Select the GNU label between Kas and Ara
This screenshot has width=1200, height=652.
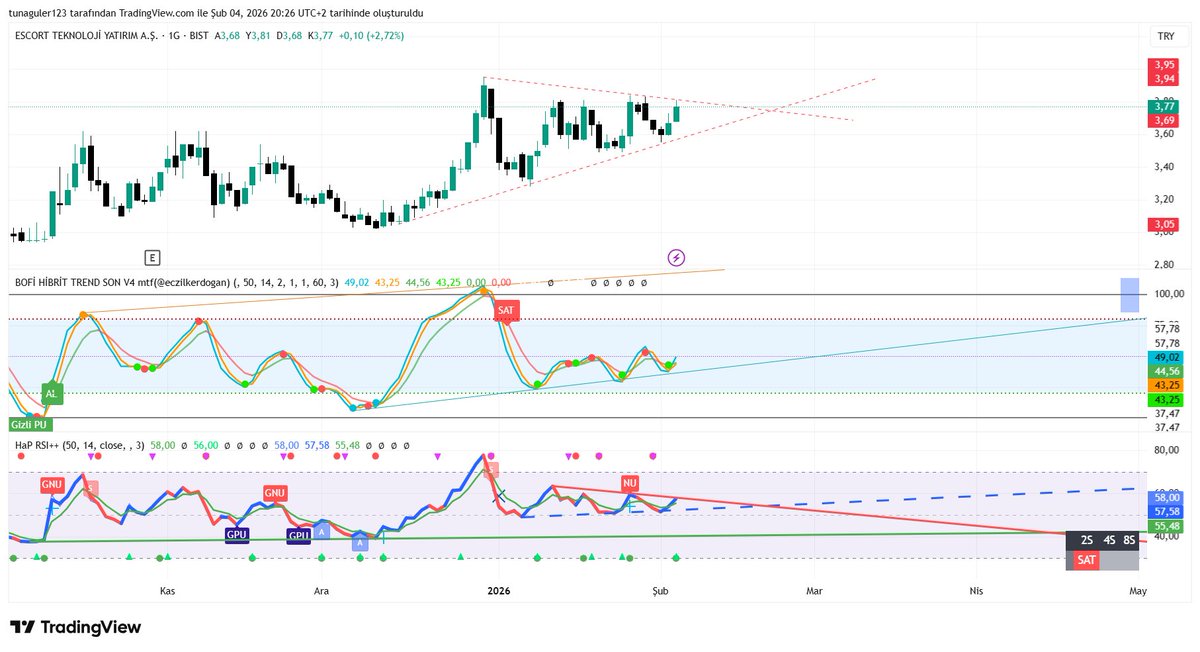click(276, 493)
